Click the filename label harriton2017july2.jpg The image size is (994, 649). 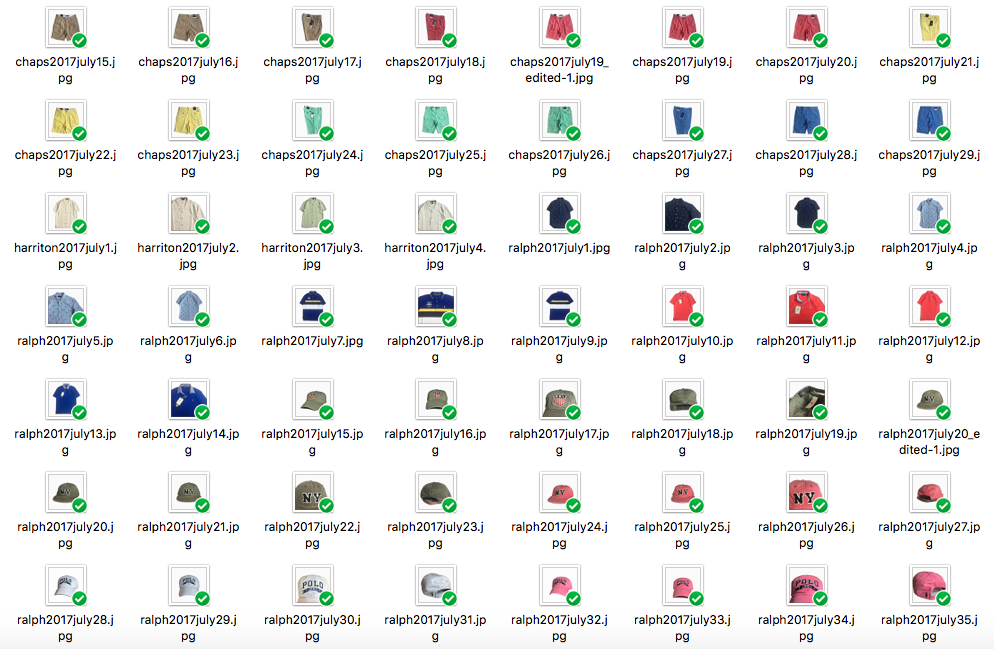point(188,256)
